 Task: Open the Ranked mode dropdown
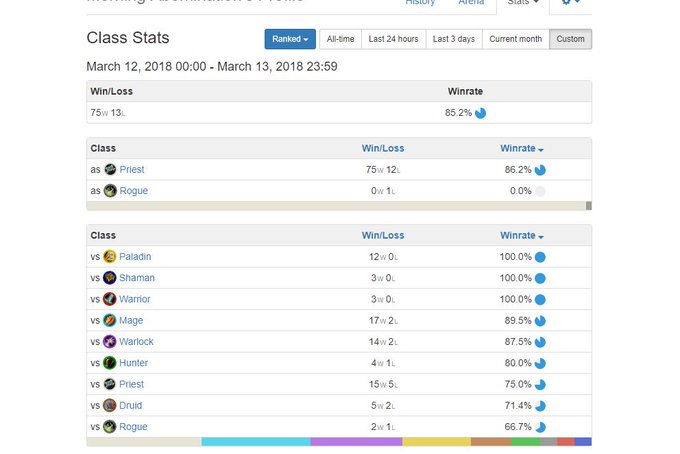click(x=290, y=39)
